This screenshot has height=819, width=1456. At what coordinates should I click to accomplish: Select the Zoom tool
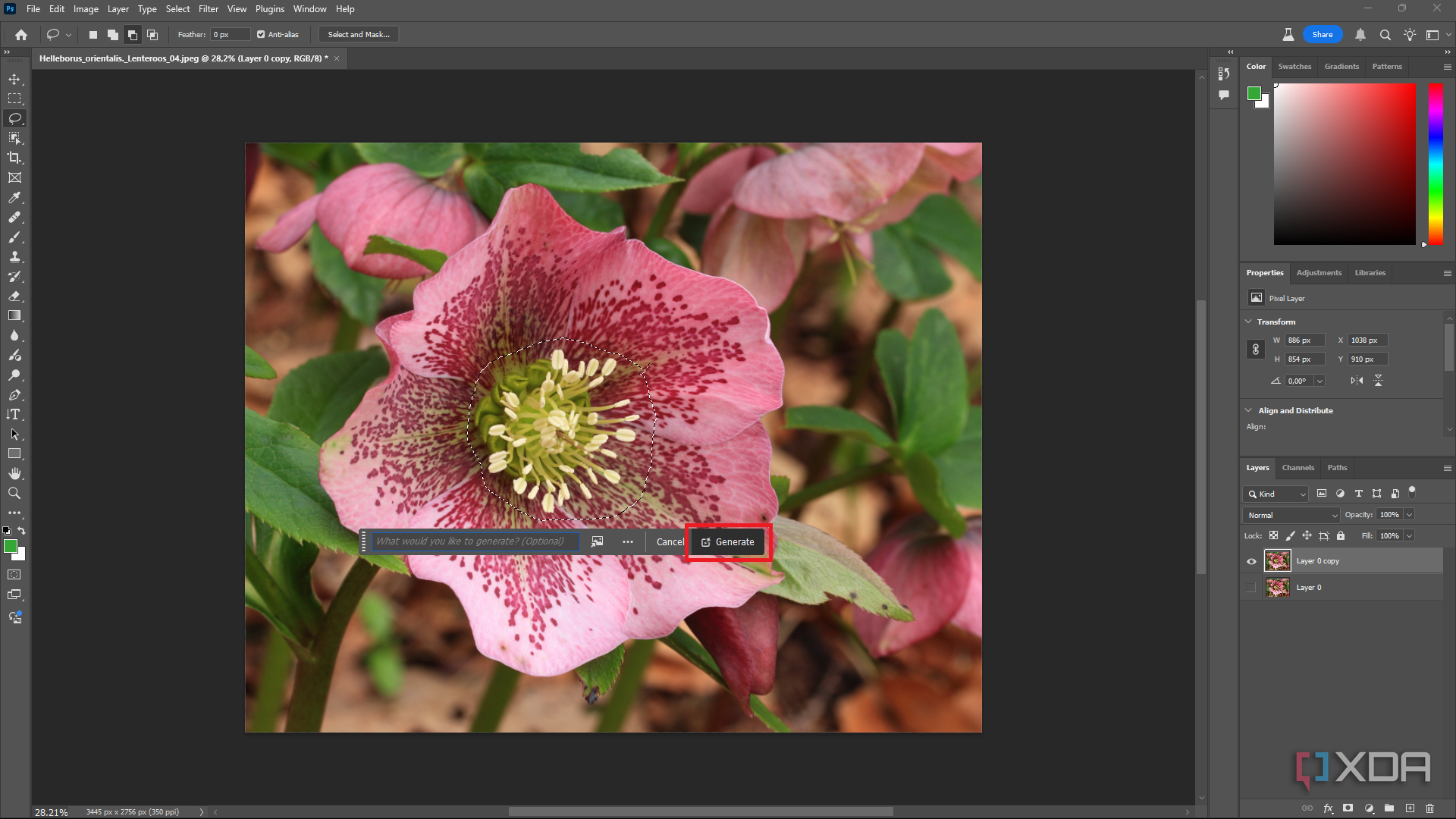tap(14, 493)
